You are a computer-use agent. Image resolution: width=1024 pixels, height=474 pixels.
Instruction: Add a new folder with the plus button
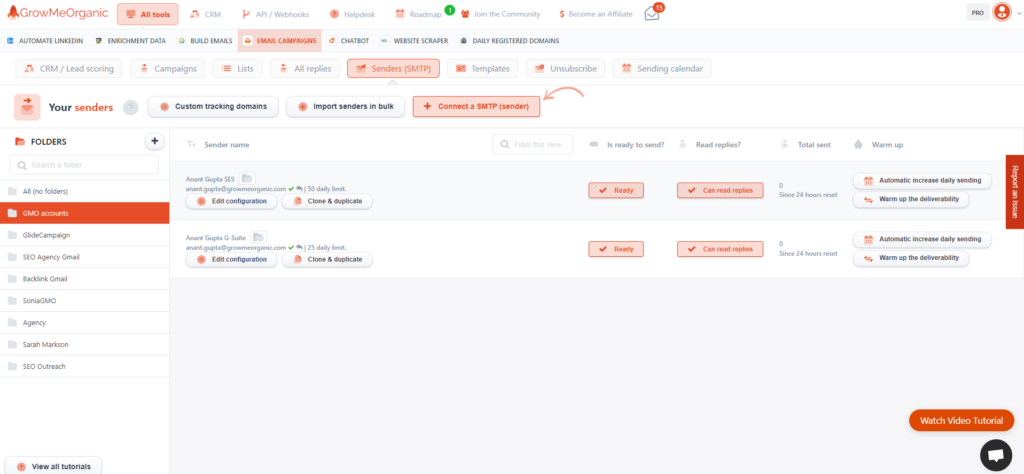coord(154,141)
